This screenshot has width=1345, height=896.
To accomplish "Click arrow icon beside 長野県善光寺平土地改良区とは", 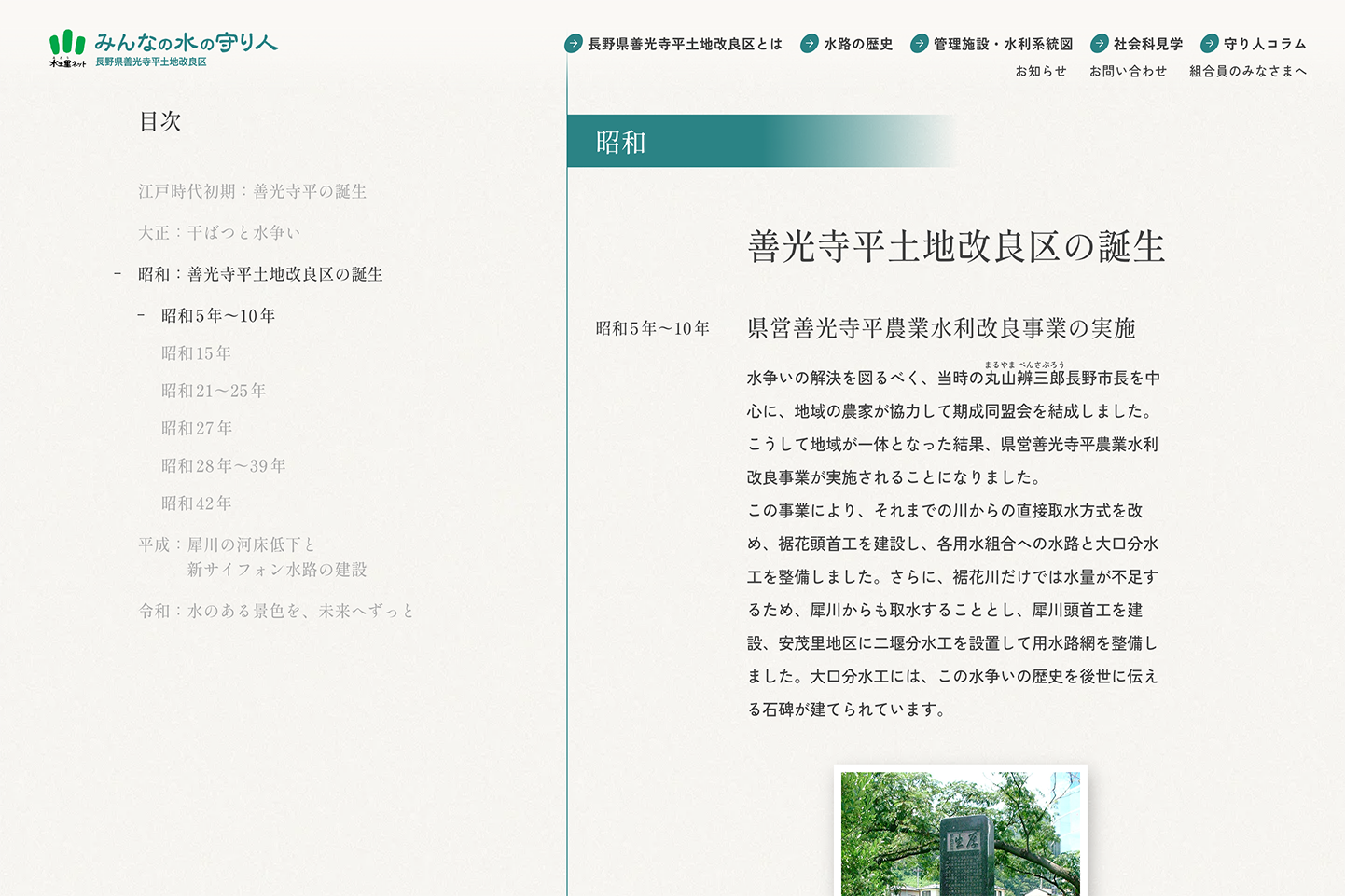I will coord(574,44).
